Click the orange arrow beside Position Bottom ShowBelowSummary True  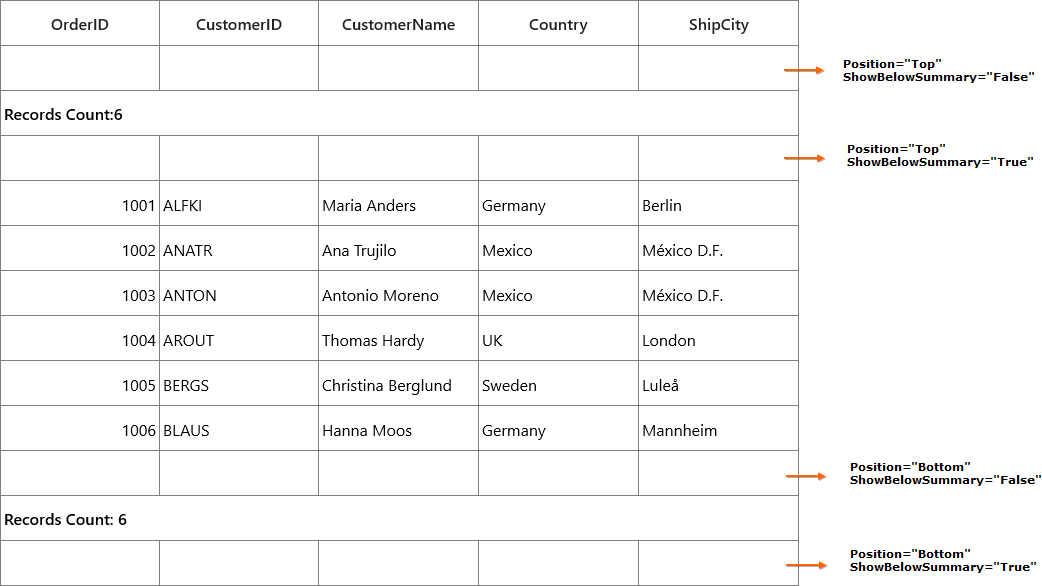806,565
